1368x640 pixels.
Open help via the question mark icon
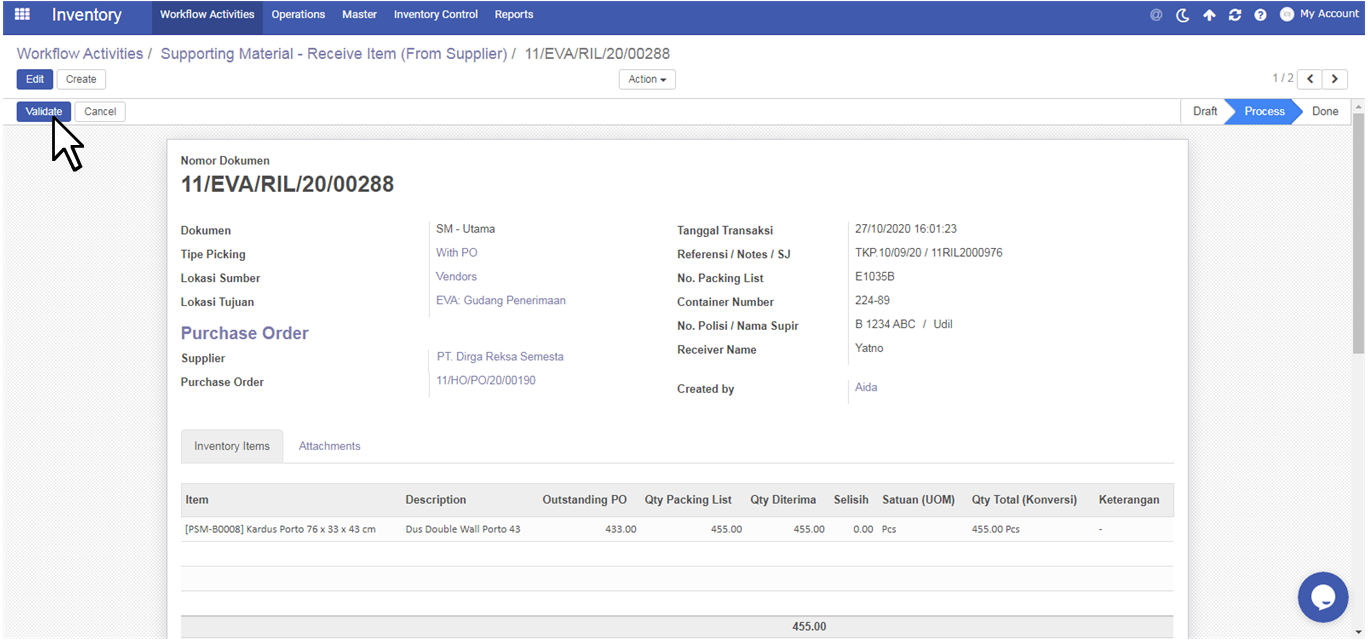pos(1260,15)
